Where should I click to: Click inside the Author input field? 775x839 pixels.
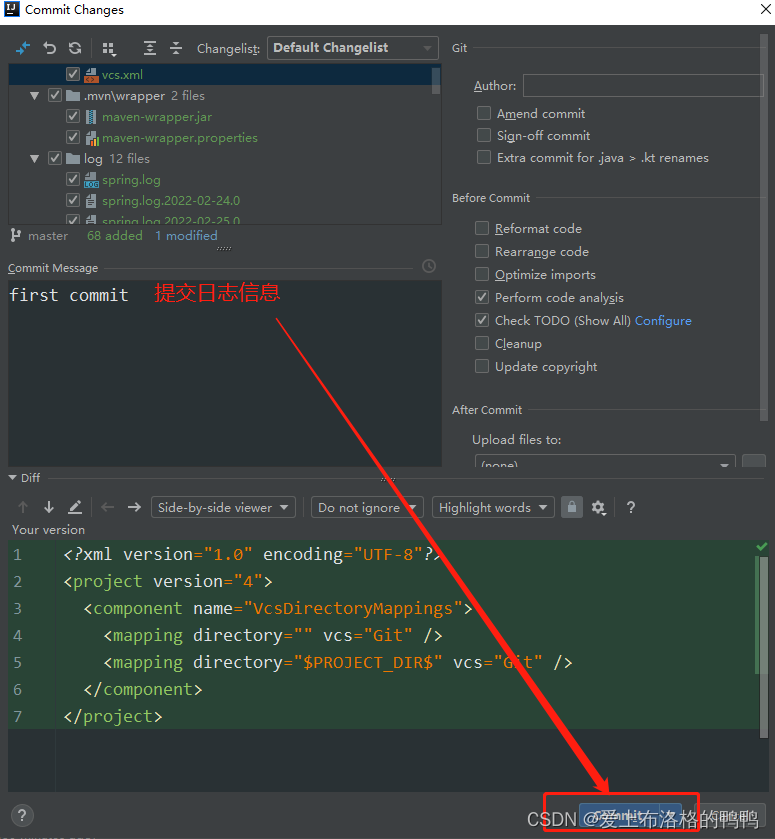click(643, 86)
